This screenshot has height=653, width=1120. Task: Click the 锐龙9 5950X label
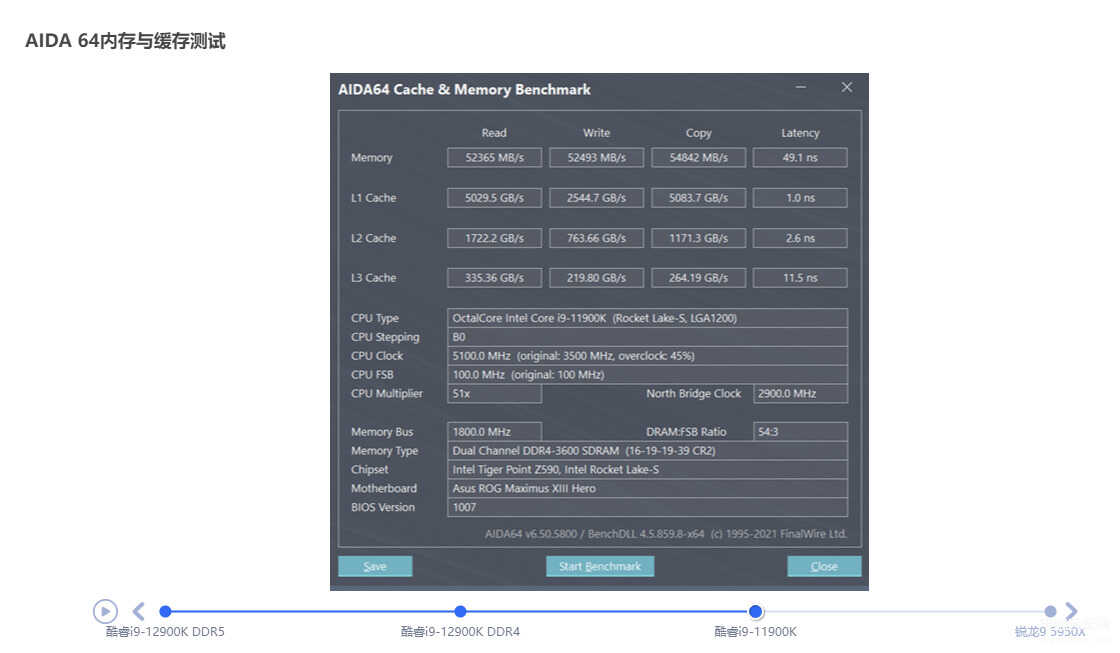tap(1050, 632)
